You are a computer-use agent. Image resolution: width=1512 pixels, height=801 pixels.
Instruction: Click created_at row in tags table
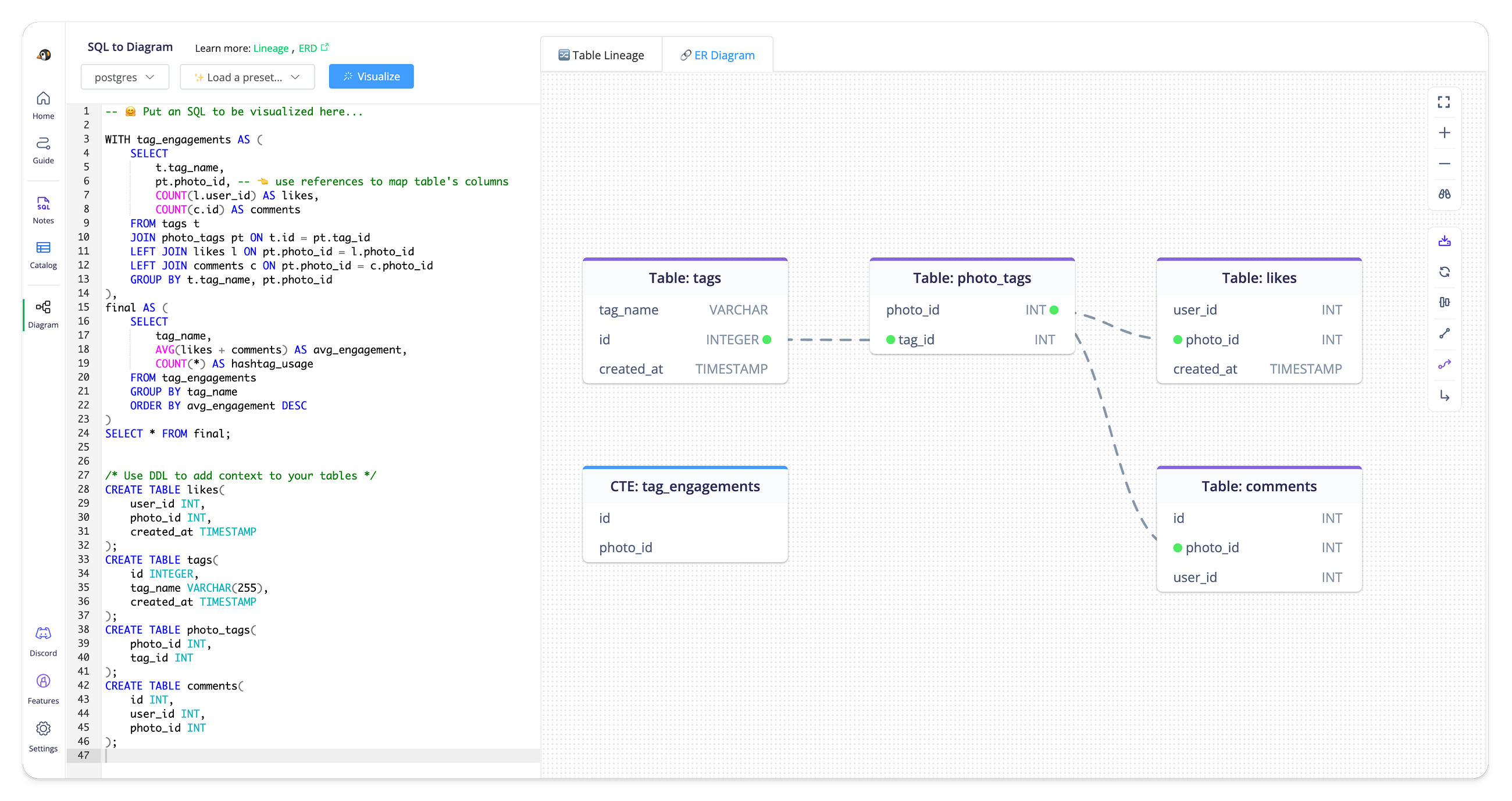tap(684, 369)
